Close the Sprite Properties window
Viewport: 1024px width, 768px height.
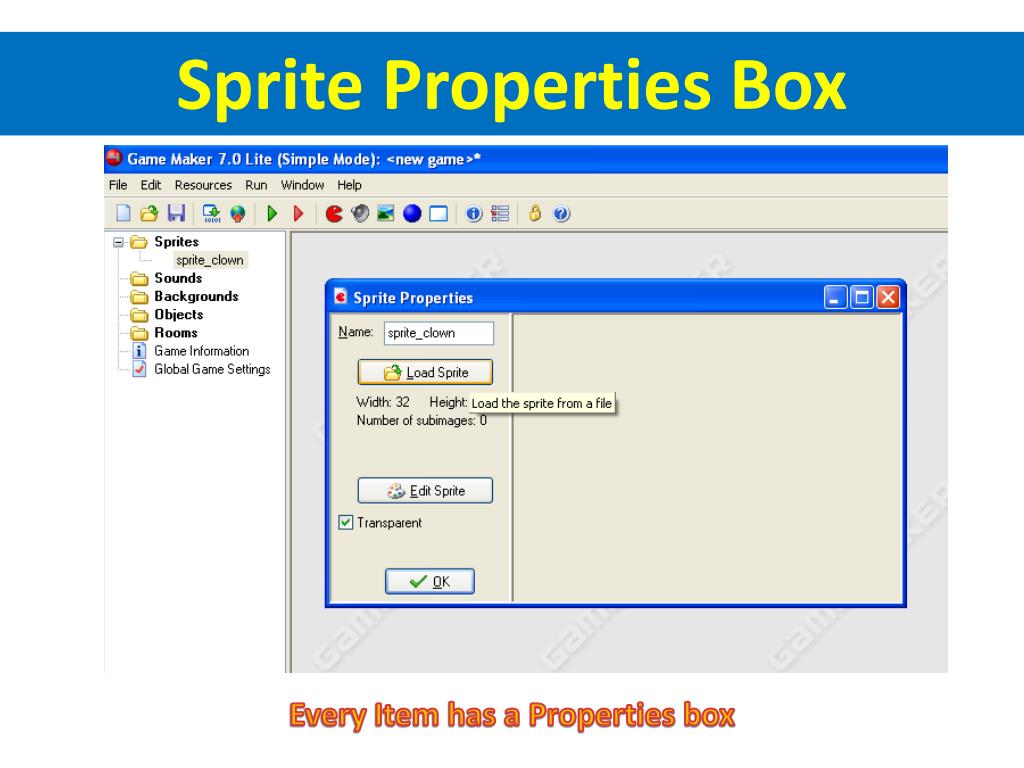(x=888, y=298)
